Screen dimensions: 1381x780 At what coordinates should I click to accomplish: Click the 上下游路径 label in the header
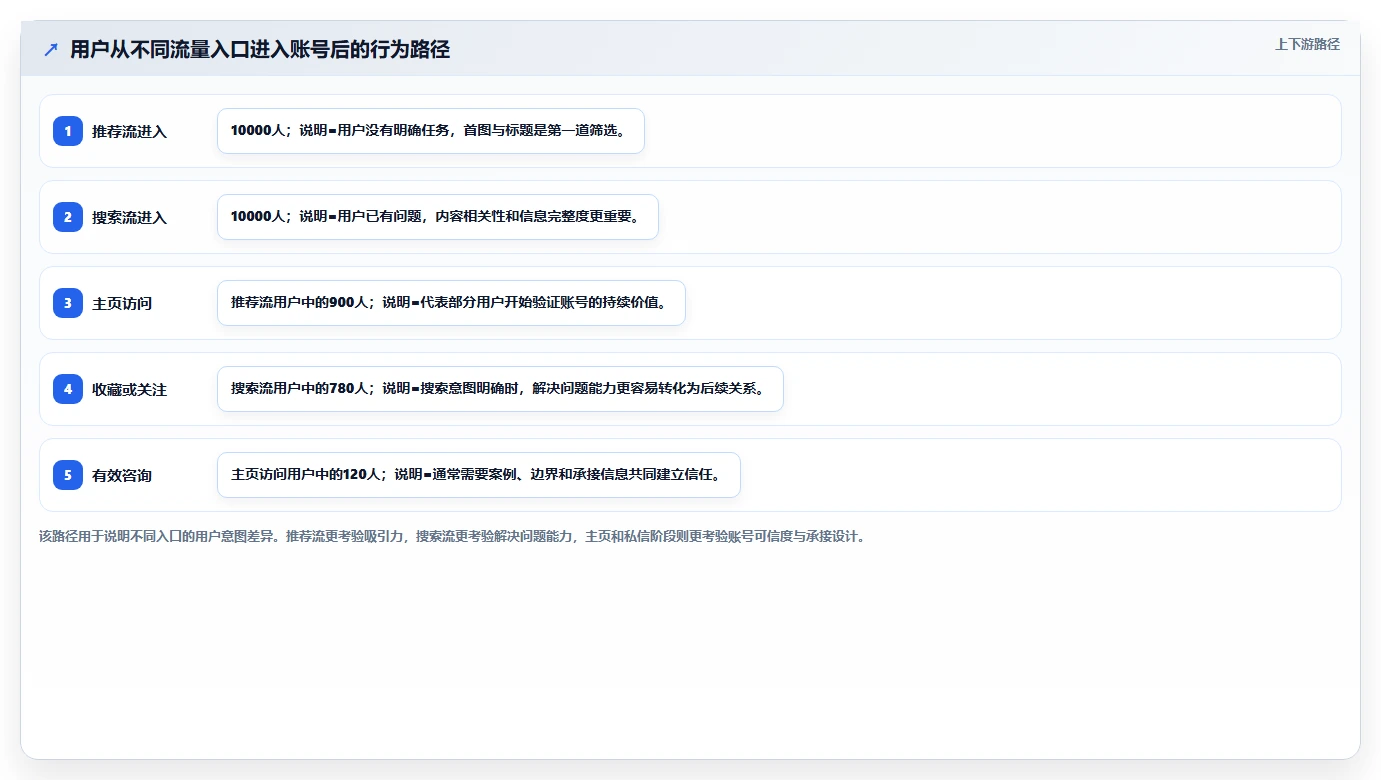pyautogui.click(x=1307, y=44)
